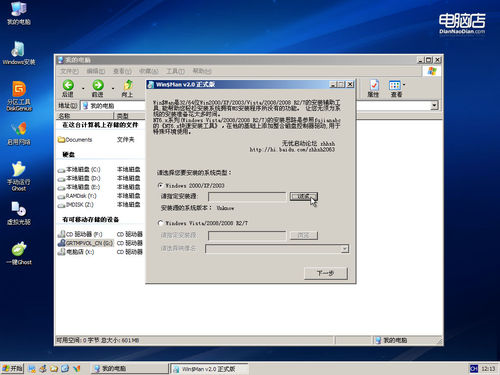Open the 文件(F) menu
This screenshot has width=500, height=375.
point(69,71)
